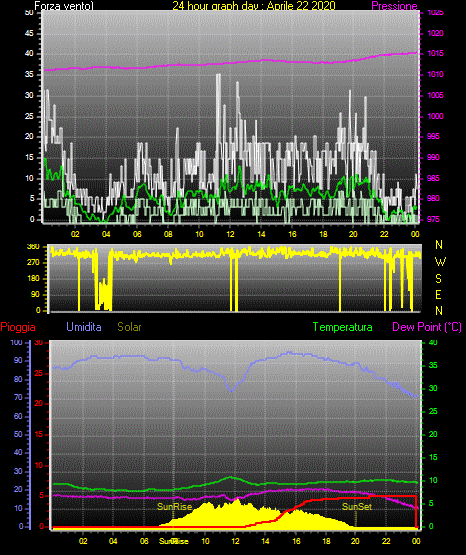Click compass letter W beside direction graph
Image resolution: width=466 pixels, height=555 pixels.
pos(440,262)
